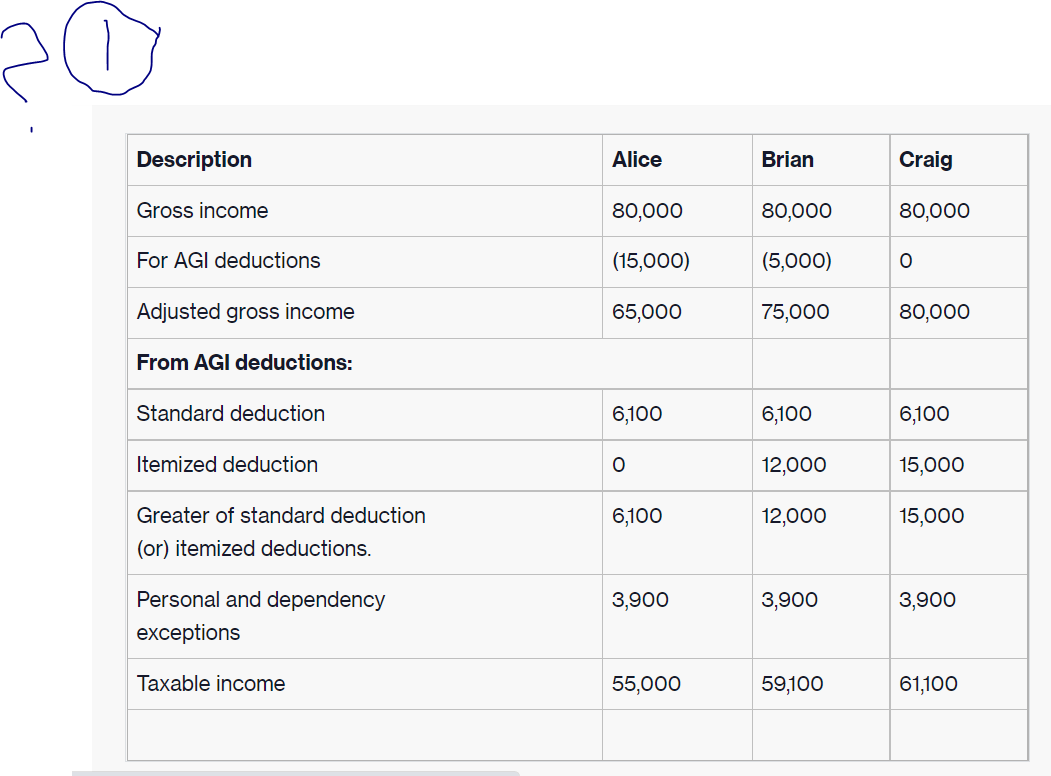
Task: Click the Itemized deduction row label
Action: pos(227,465)
